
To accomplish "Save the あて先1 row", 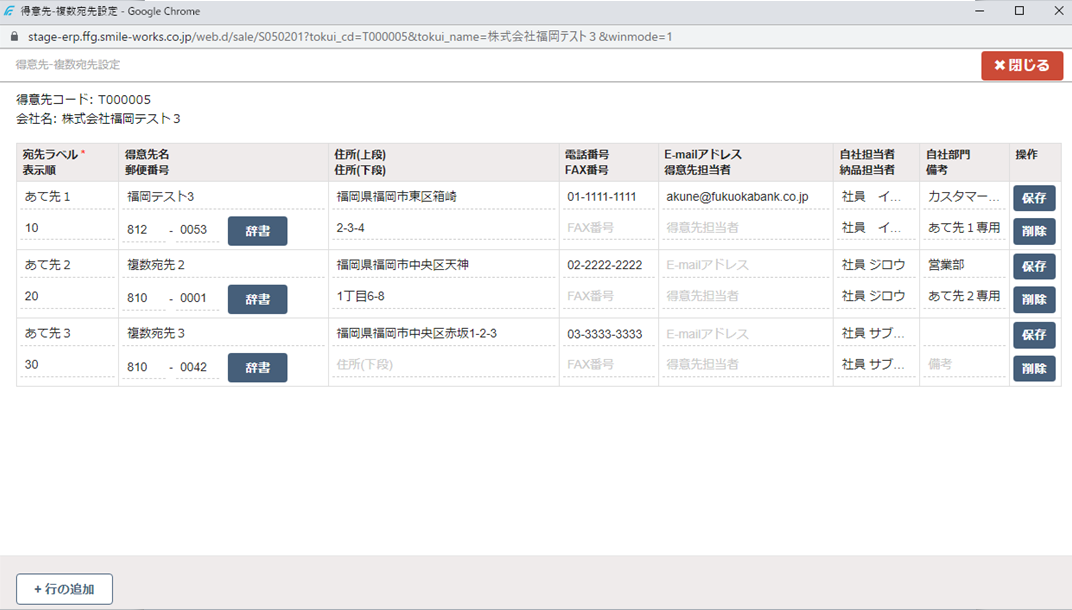I will coord(1034,198).
